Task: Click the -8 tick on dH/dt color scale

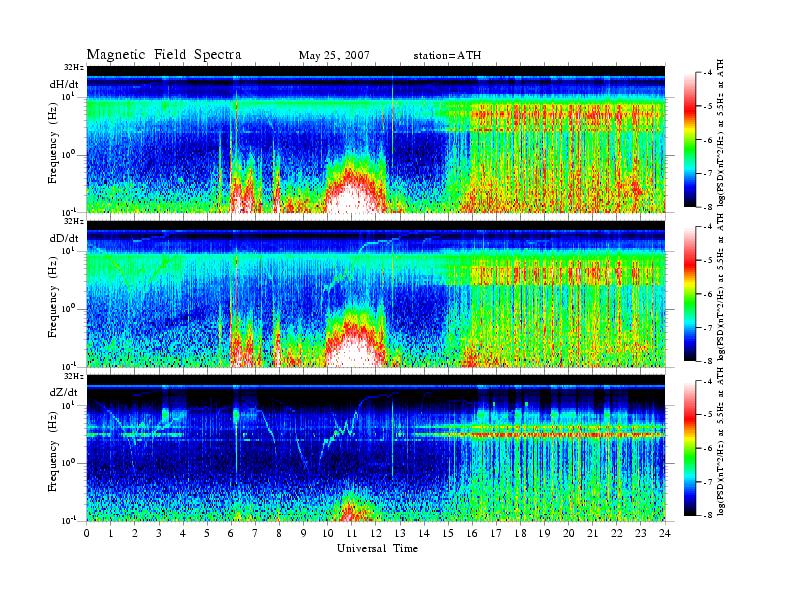Action: click(x=709, y=207)
